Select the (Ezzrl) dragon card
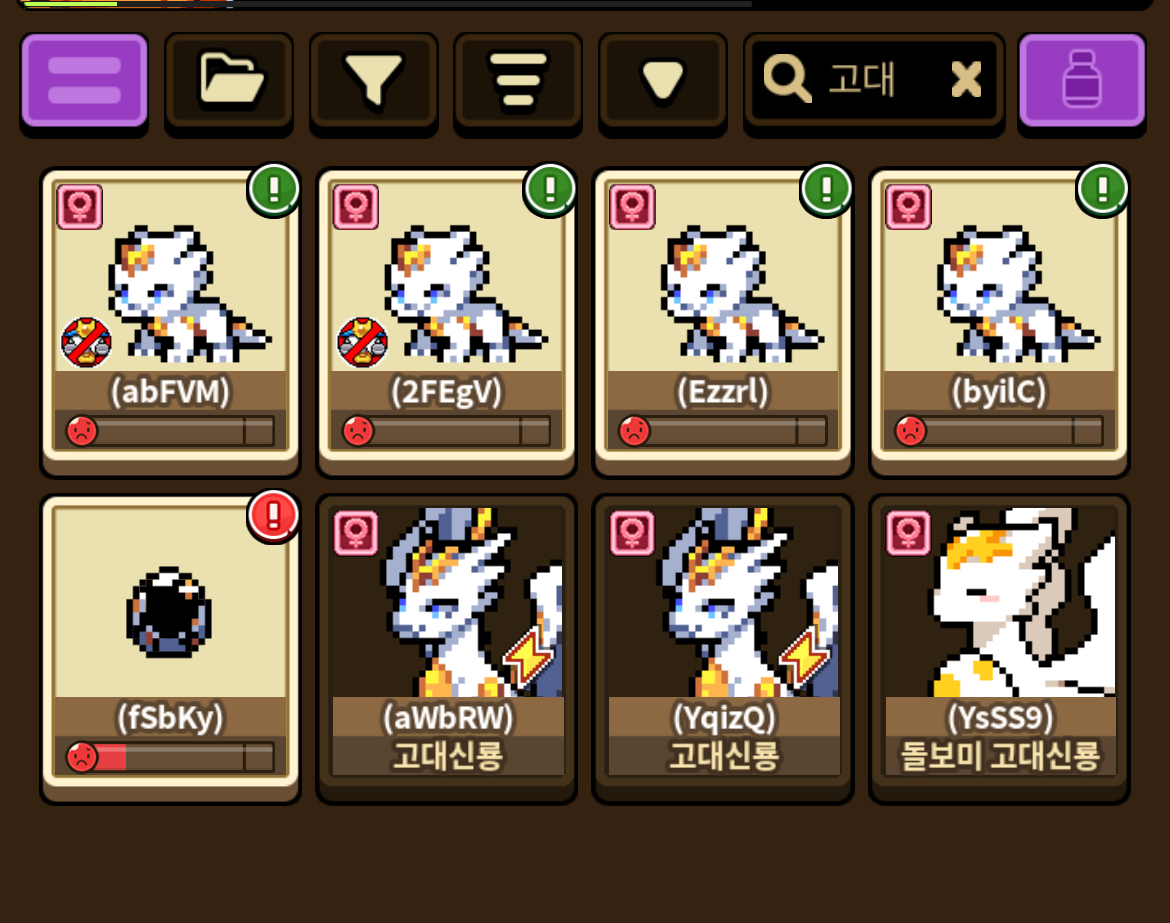 723,319
